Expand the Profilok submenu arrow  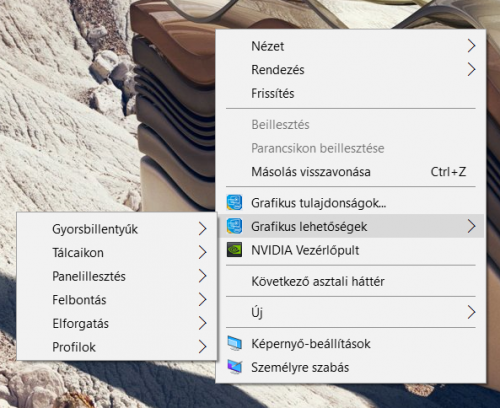[203, 347]
